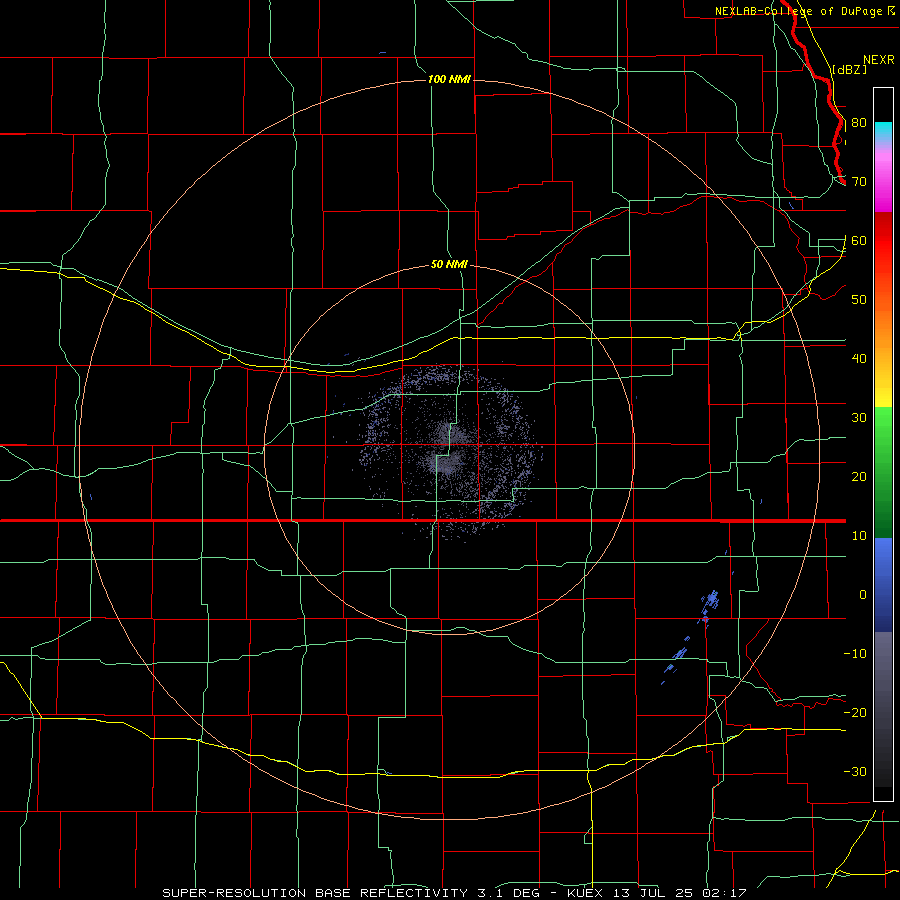Click the 50 NMI range ring label
This screenshot has height=900, width=900.
(449, 265)
